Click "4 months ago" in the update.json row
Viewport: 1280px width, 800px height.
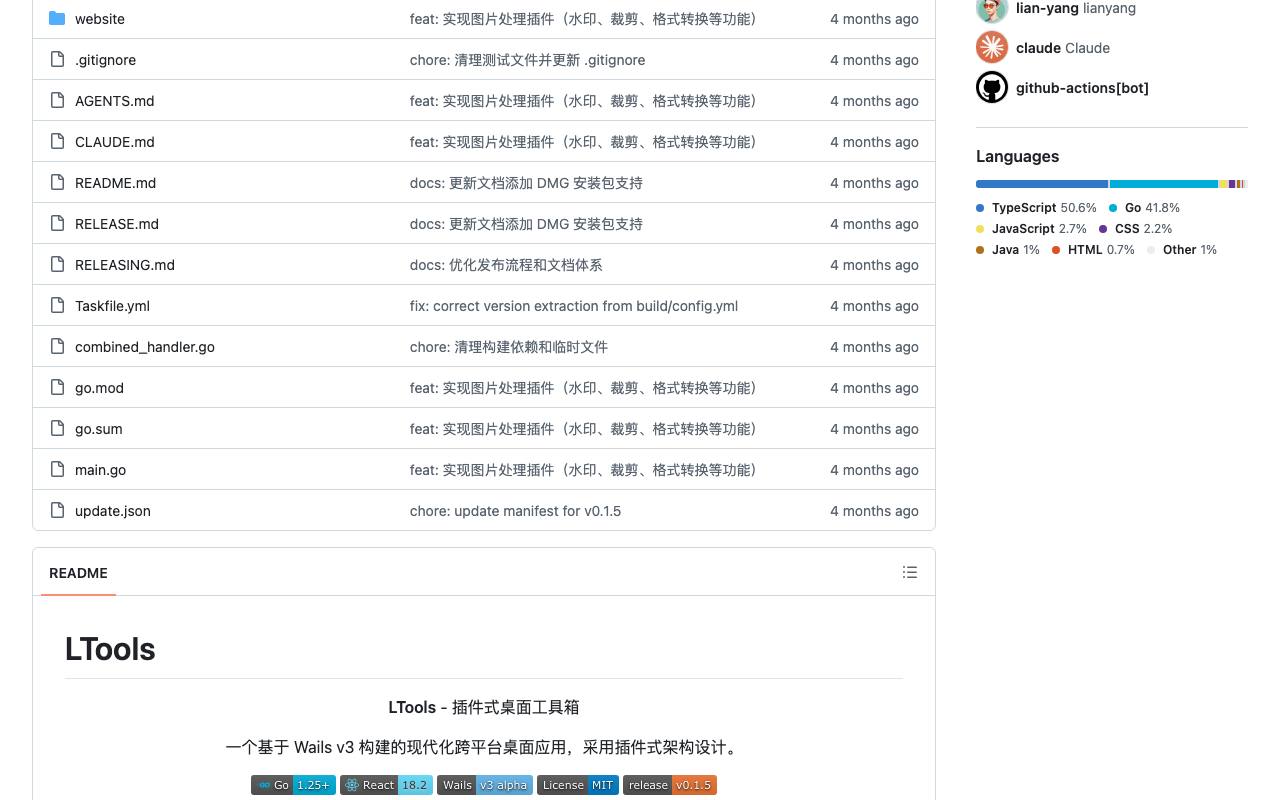tap(874, 511)
